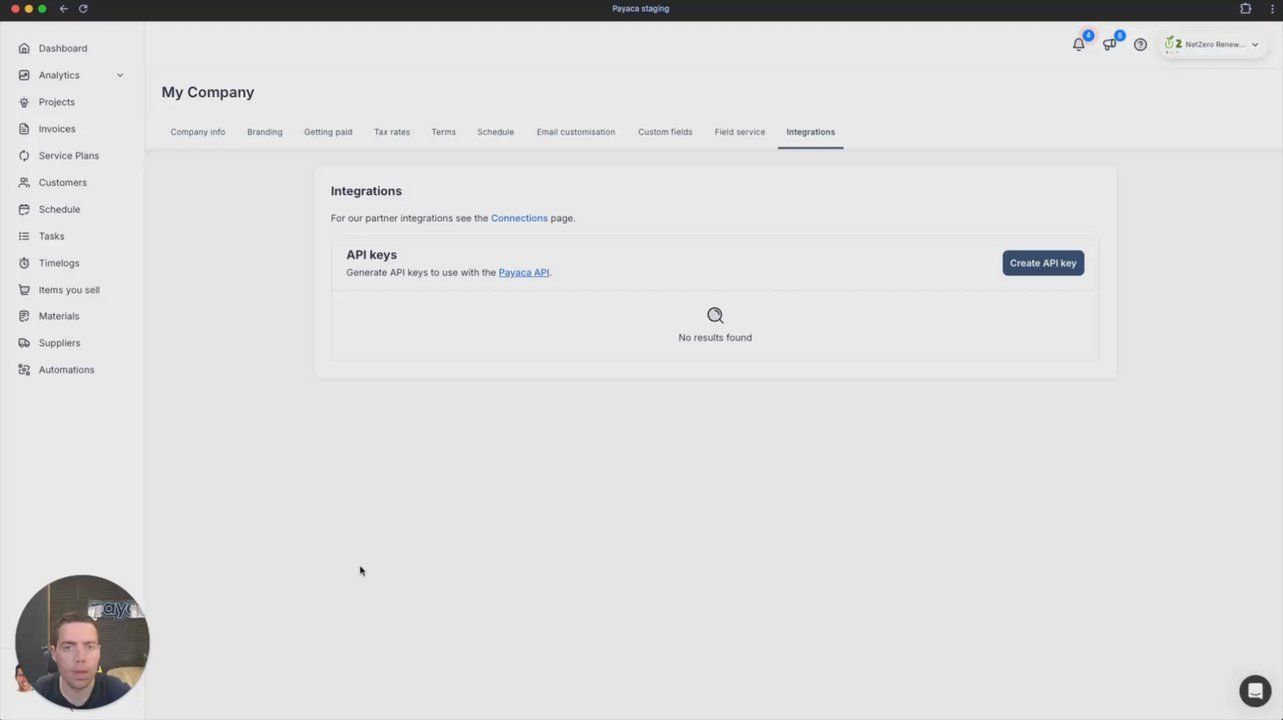Switch to the Company info tab
This screenshot has width=1283, height=720.
tap(198, 132)
